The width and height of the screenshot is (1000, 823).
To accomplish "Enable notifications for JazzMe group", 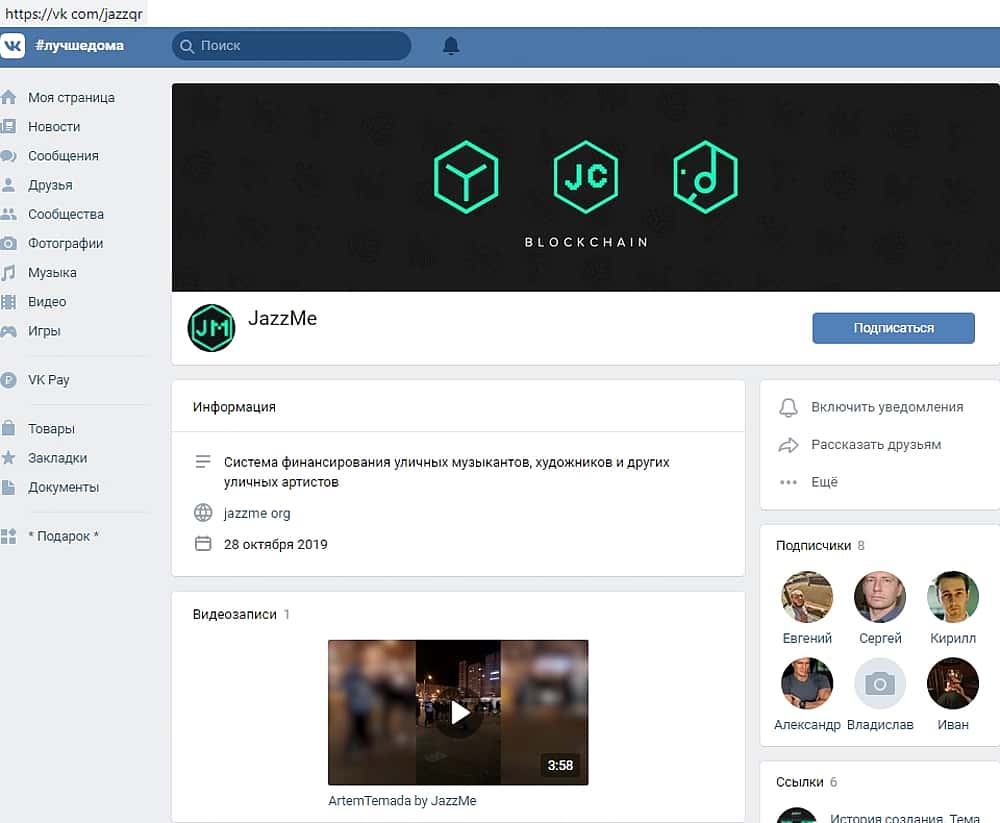I will pos(887,407).
